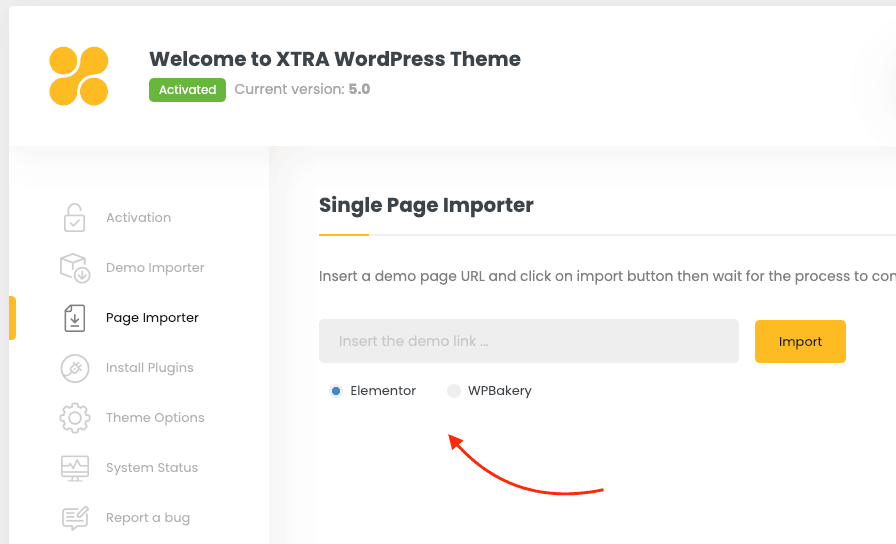Image resolution: width=896 pixels, height=544 pixels.
Task: Focus the demo link input field
Action: 529,341
